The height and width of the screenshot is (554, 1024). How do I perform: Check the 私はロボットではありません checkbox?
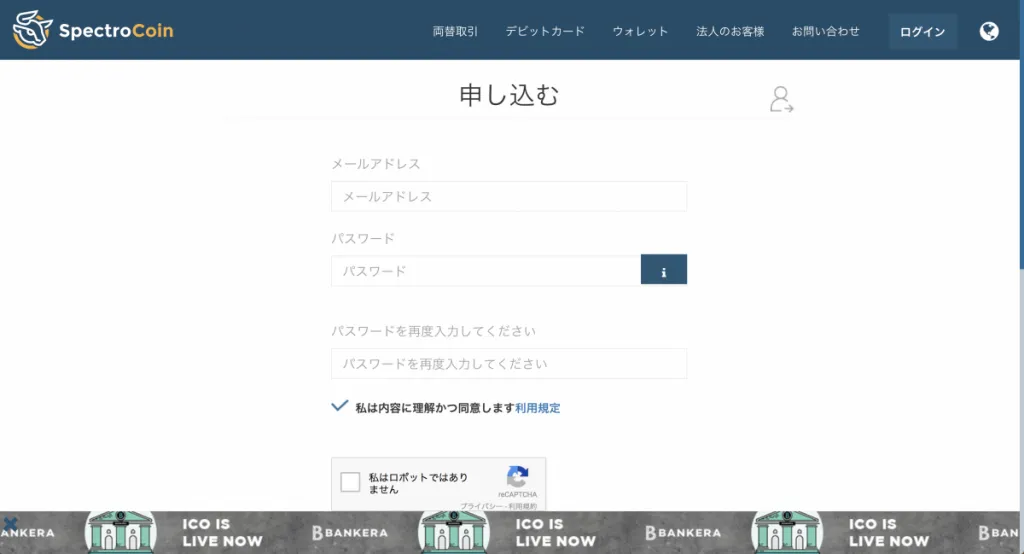pos(350,482)
